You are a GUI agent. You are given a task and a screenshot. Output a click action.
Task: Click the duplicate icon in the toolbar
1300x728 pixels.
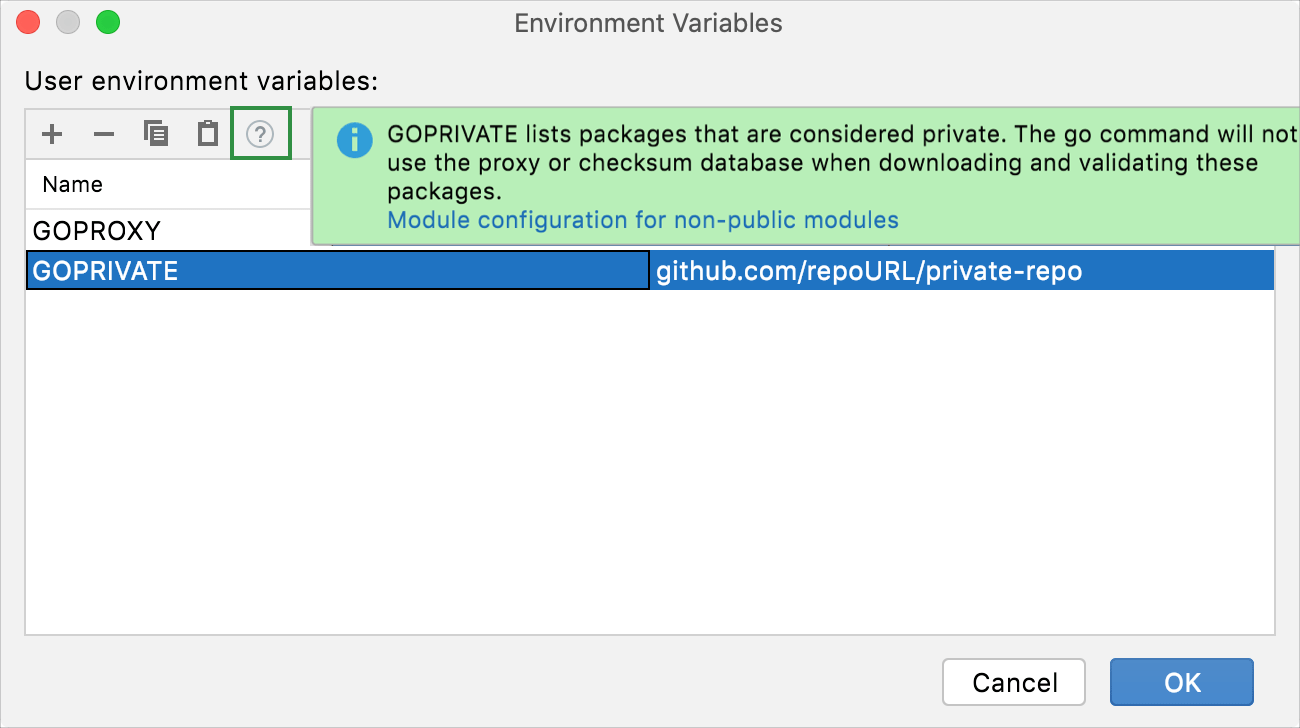tap(156, 133)
